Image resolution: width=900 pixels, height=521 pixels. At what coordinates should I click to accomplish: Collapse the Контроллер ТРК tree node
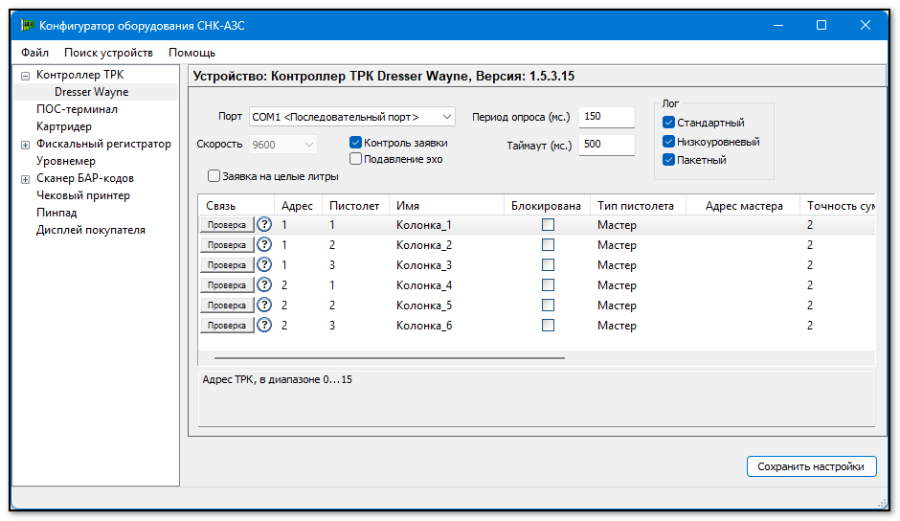point(26,75)
